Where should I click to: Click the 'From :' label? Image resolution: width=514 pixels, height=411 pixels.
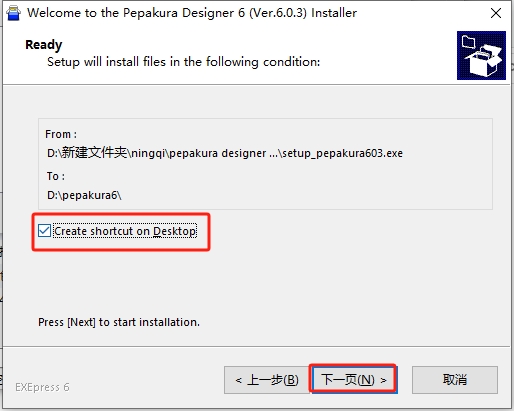click(61, 134)
